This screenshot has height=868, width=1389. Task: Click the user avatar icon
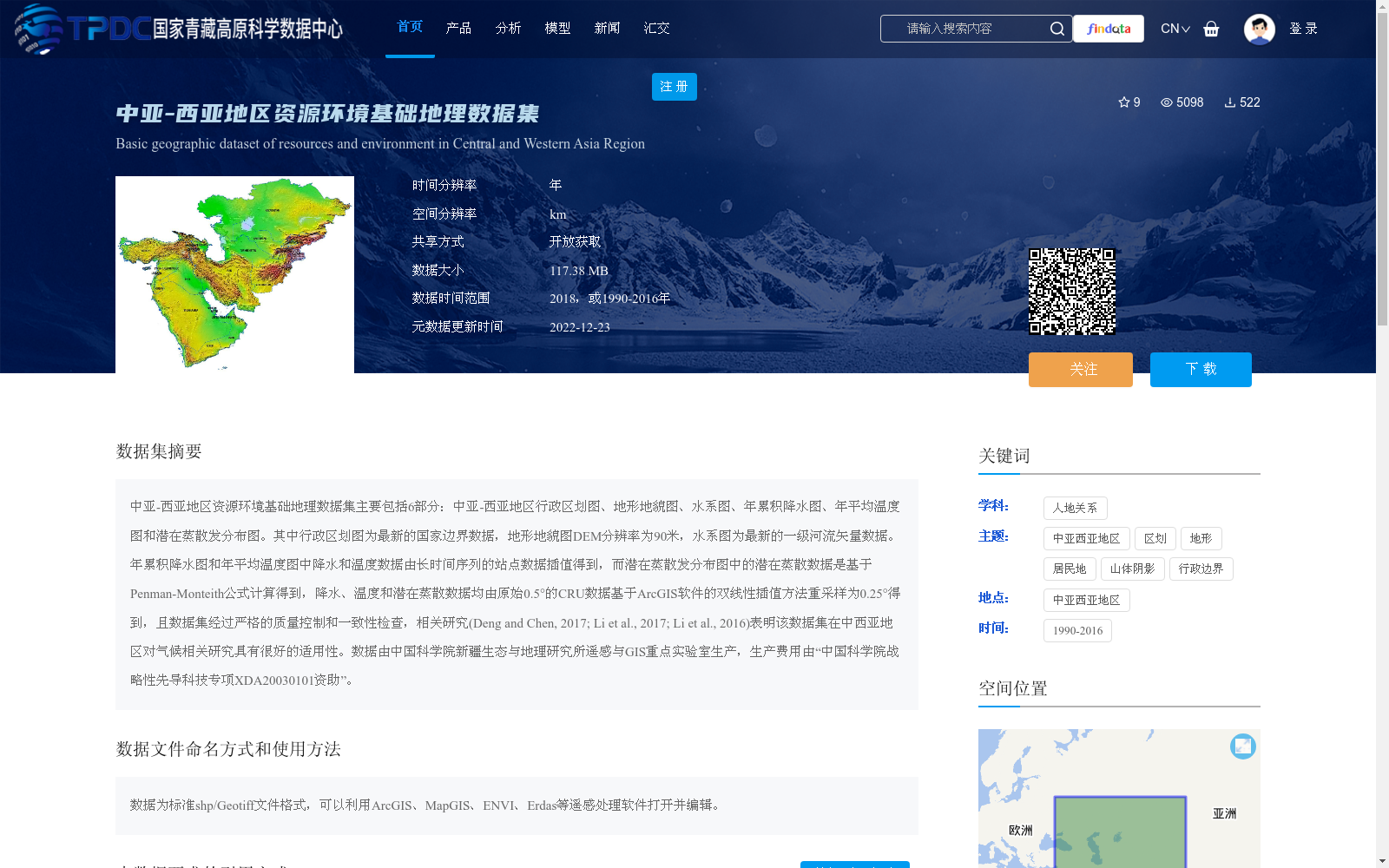pos(1259,29)
